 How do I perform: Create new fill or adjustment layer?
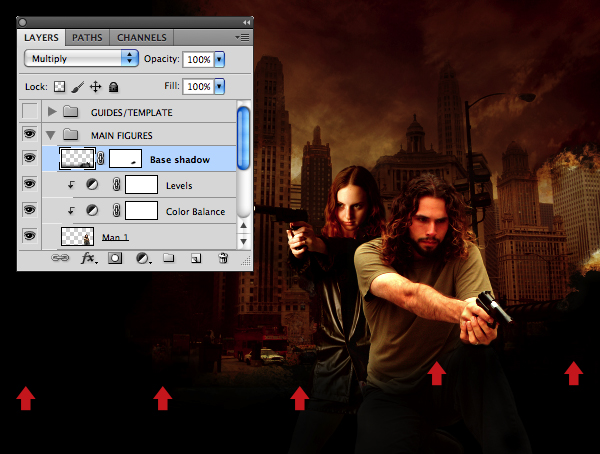coord(143,258)
